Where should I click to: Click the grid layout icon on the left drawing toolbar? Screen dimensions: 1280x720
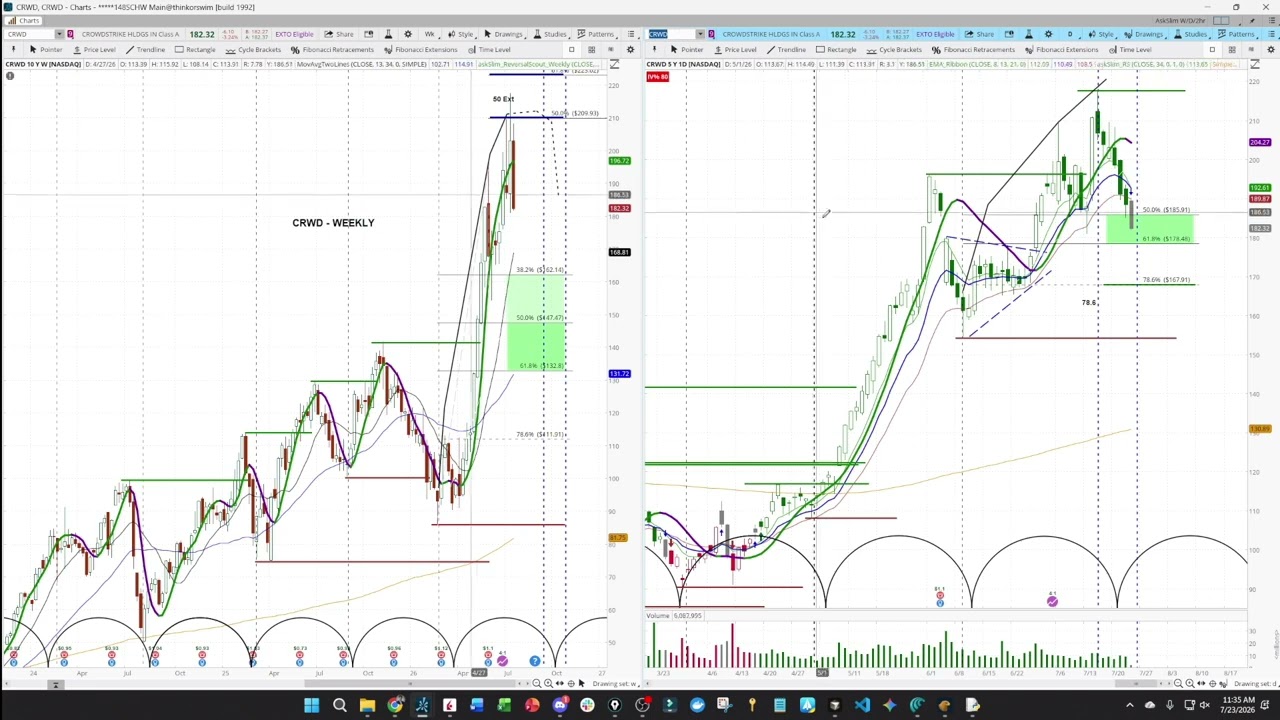point(591,50)
